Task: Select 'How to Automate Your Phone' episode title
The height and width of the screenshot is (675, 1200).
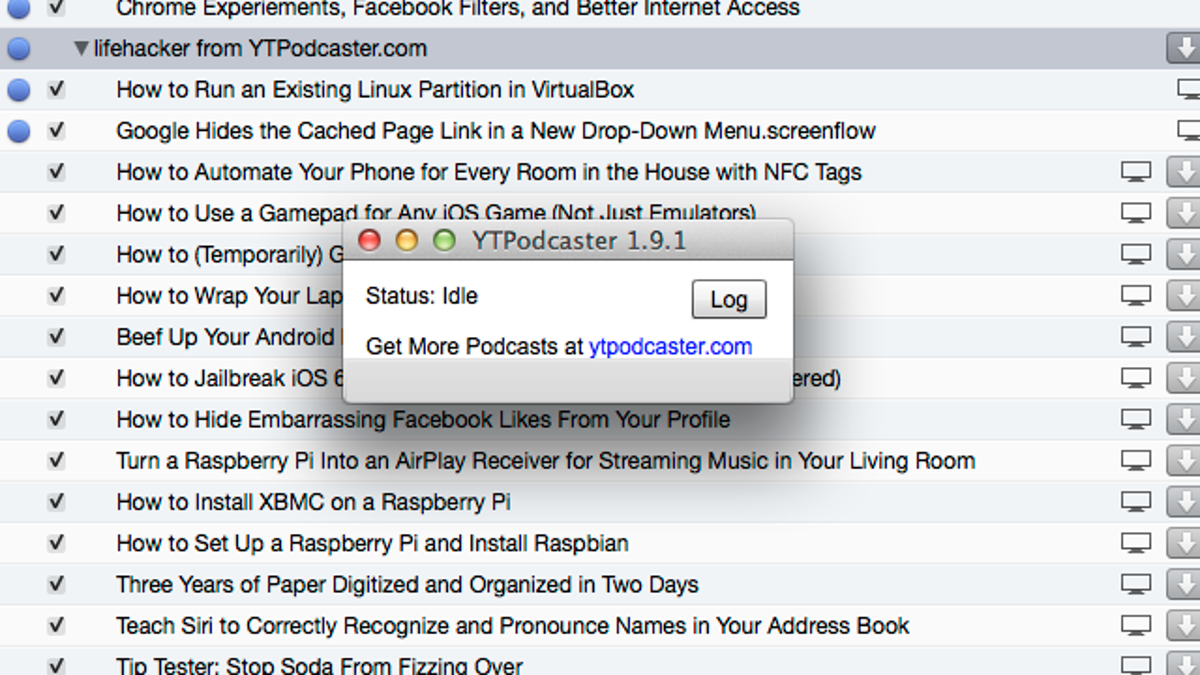Action: (489, 172)
